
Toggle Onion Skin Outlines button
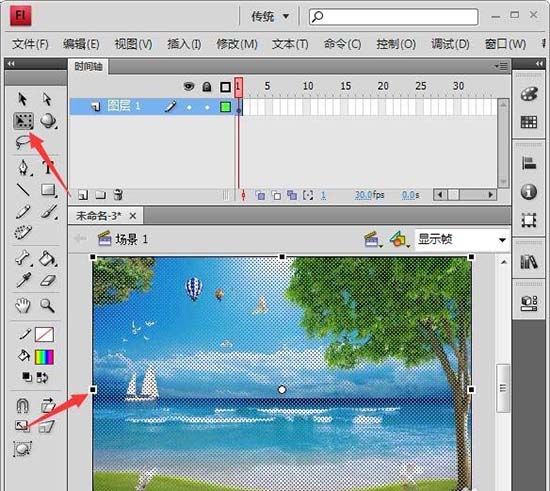pyautogui.click(x=276, y=195)
